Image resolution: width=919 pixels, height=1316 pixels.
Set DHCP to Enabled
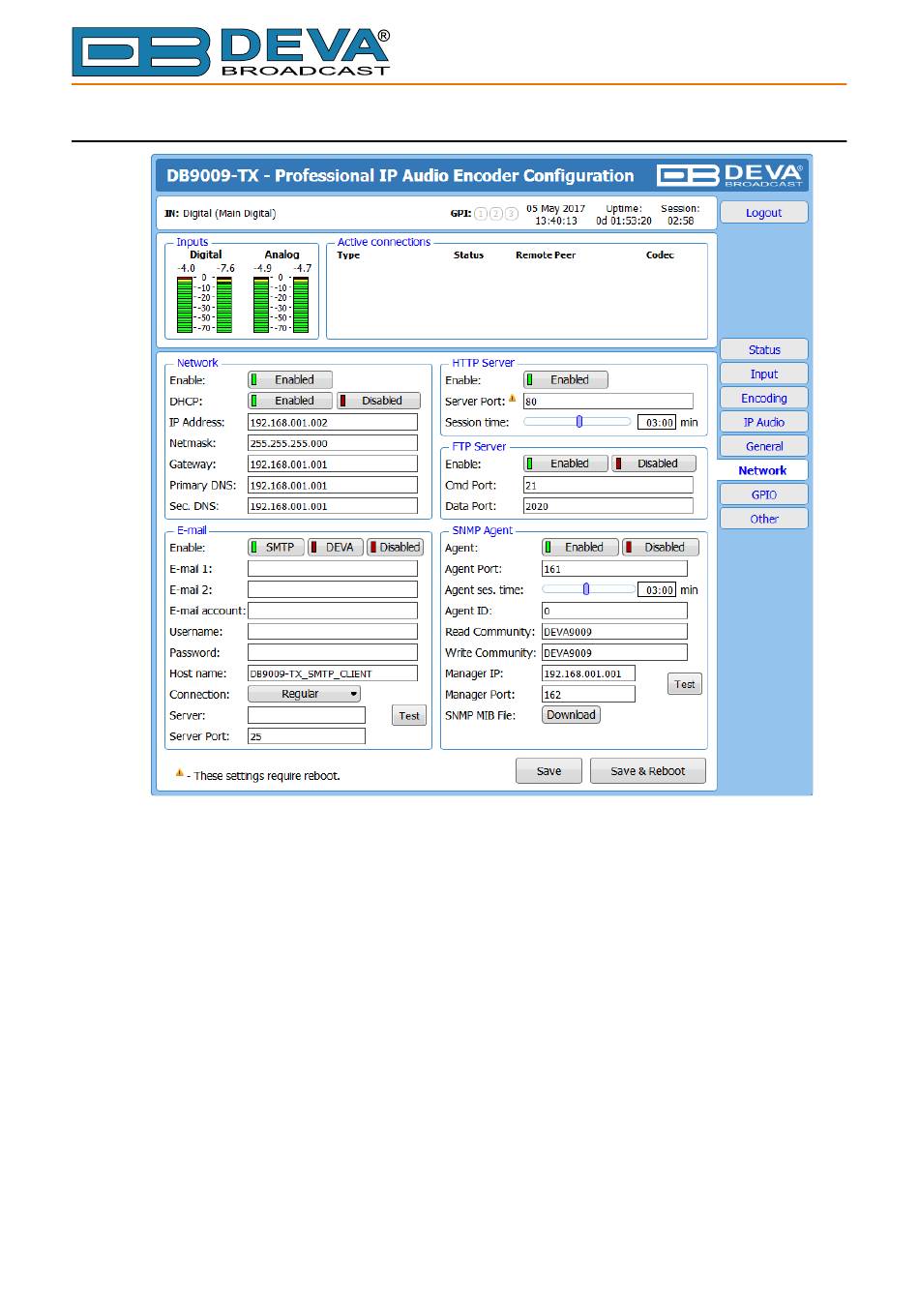[290, 401]
